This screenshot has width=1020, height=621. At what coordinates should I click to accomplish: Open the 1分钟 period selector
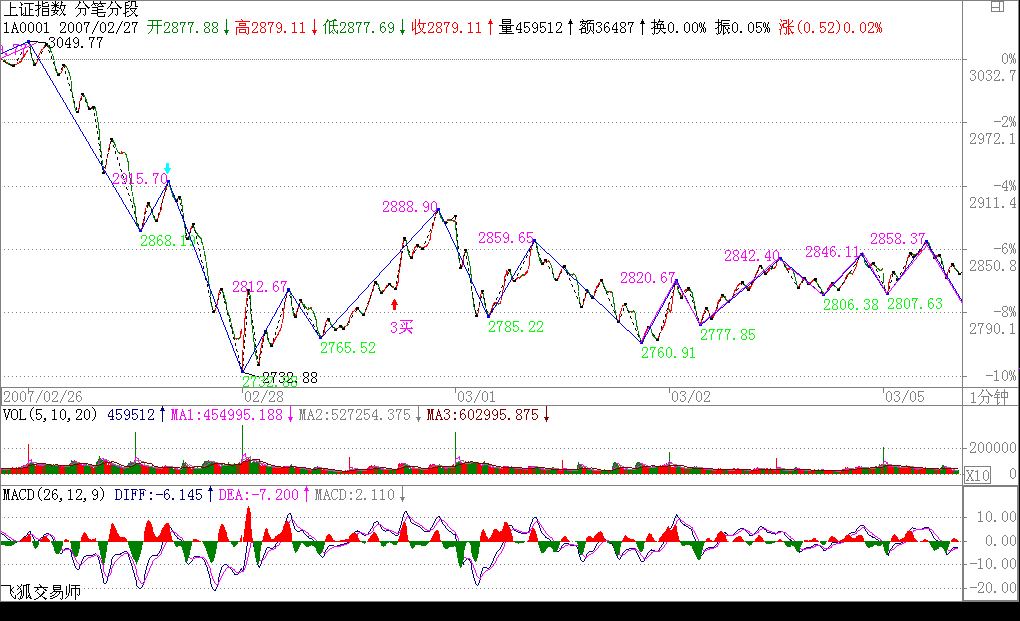pyautogui.click(x=989, y=396)
